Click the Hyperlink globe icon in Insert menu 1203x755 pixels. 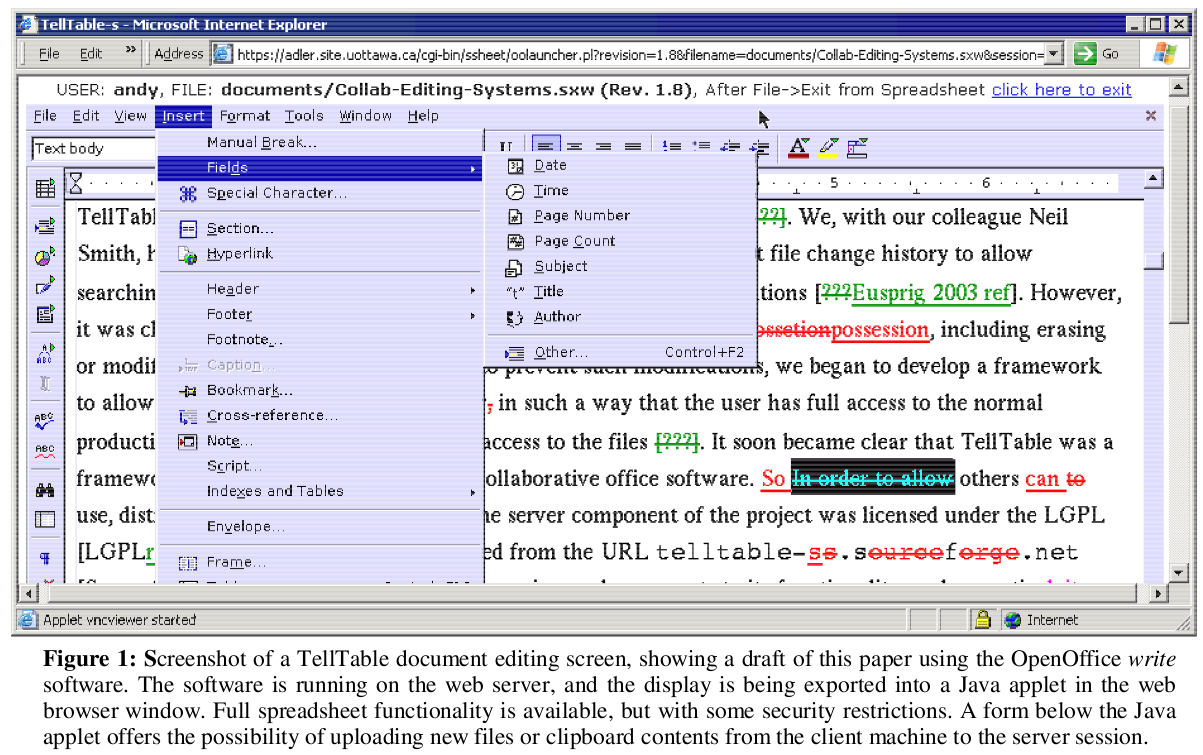pyautogui.click(x=188, y=254)
